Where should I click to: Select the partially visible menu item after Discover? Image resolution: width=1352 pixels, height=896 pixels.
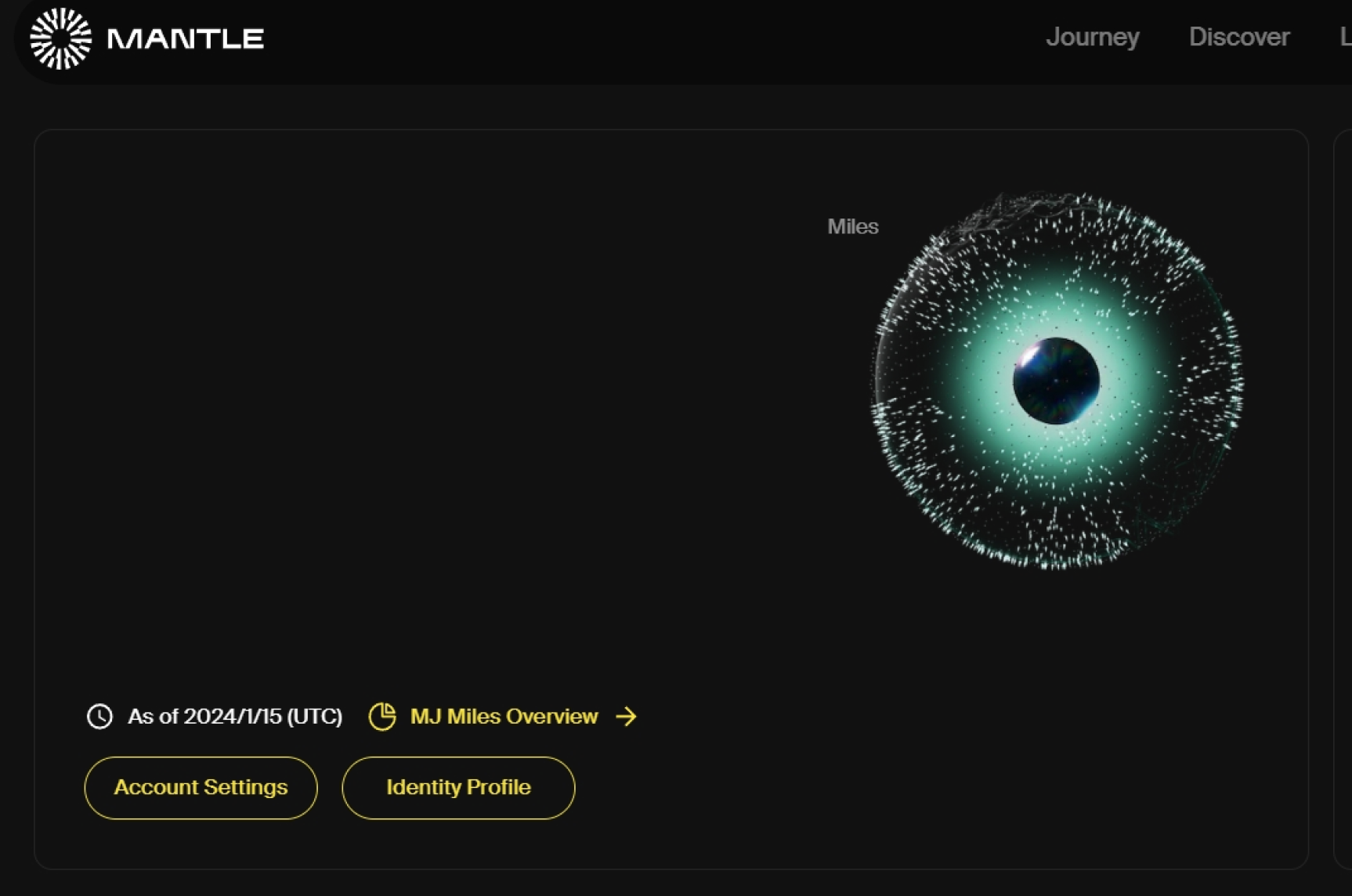coord(1346,37)
